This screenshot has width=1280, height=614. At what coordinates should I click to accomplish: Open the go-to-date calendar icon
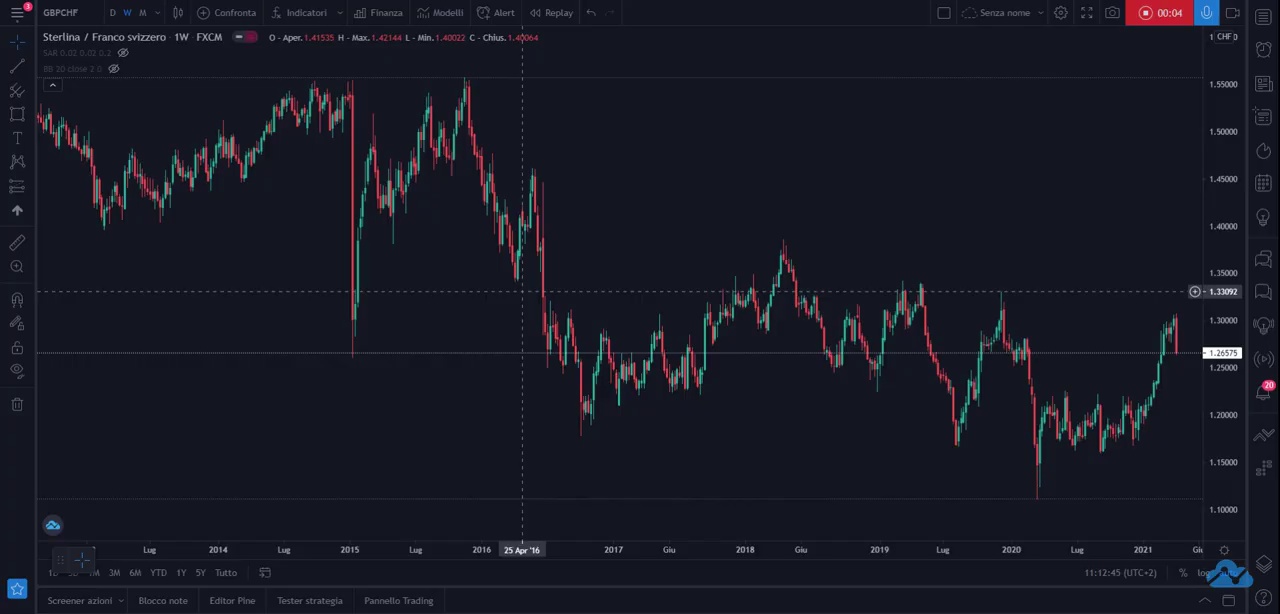(265, 573)
